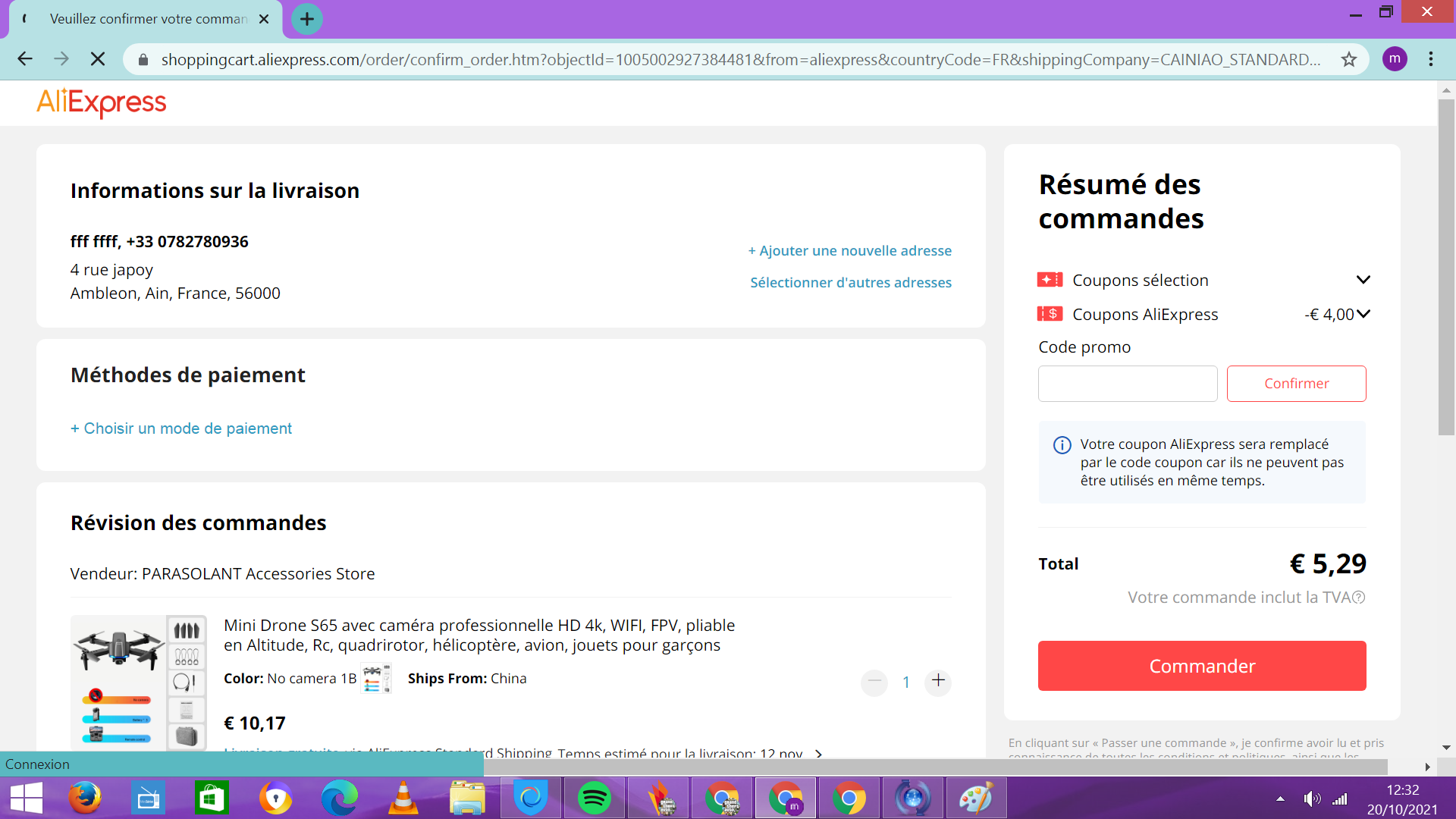The width and height of the screenshot is (1456, 819).
Task: View site security lock info
Action: click(143, 59)
